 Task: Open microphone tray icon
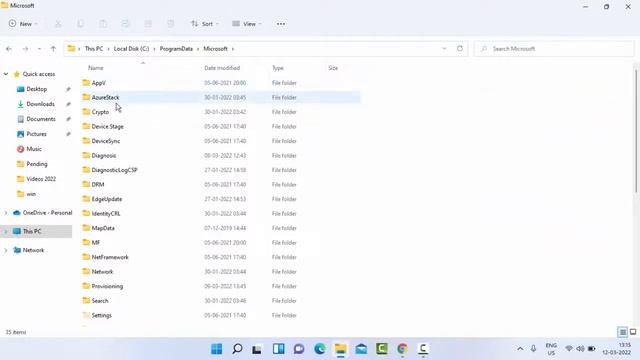tap(533, 349)
